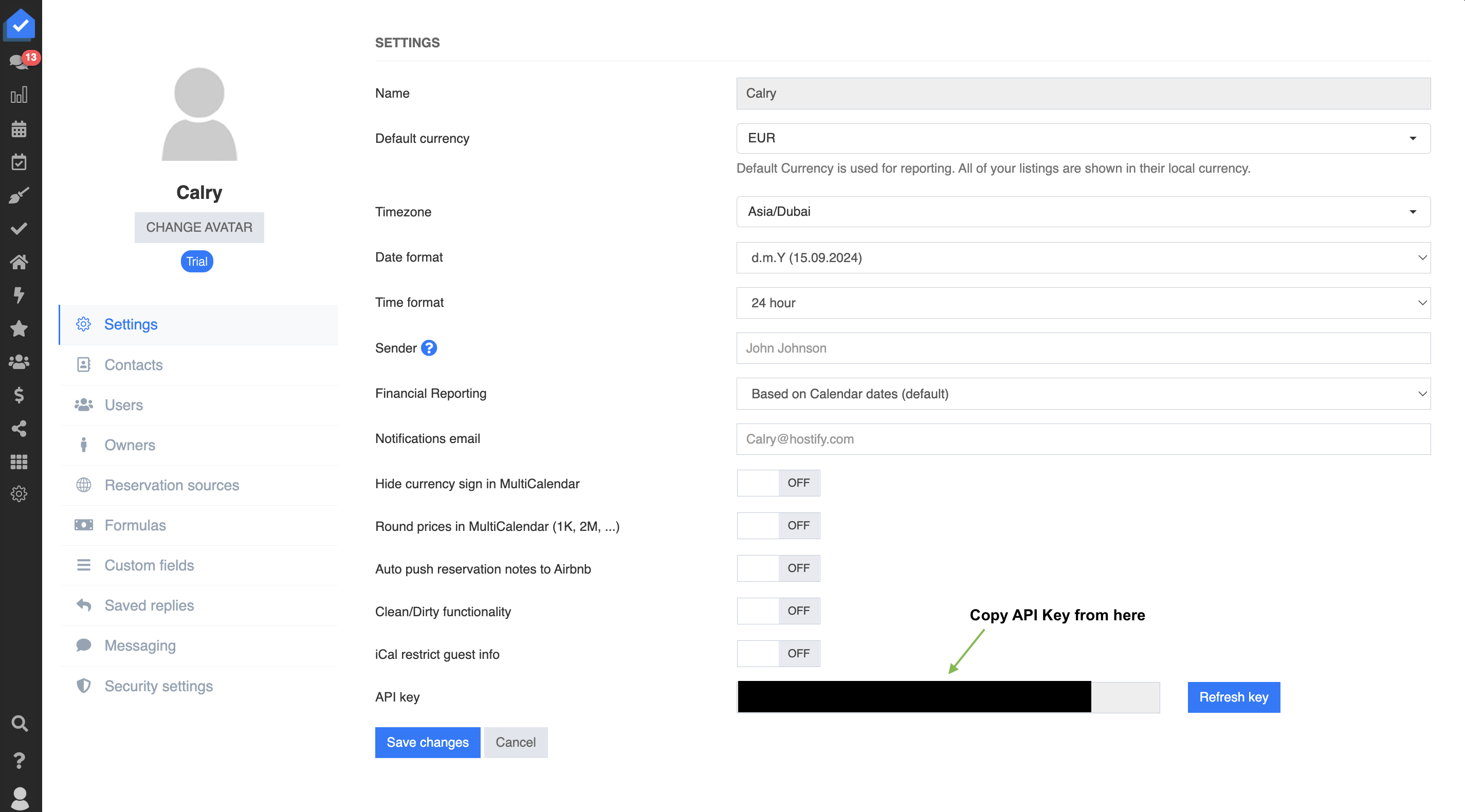Click the dollar sign finance icon
1465x812 pixels.
pyautogui.click(x=20, y=395)
